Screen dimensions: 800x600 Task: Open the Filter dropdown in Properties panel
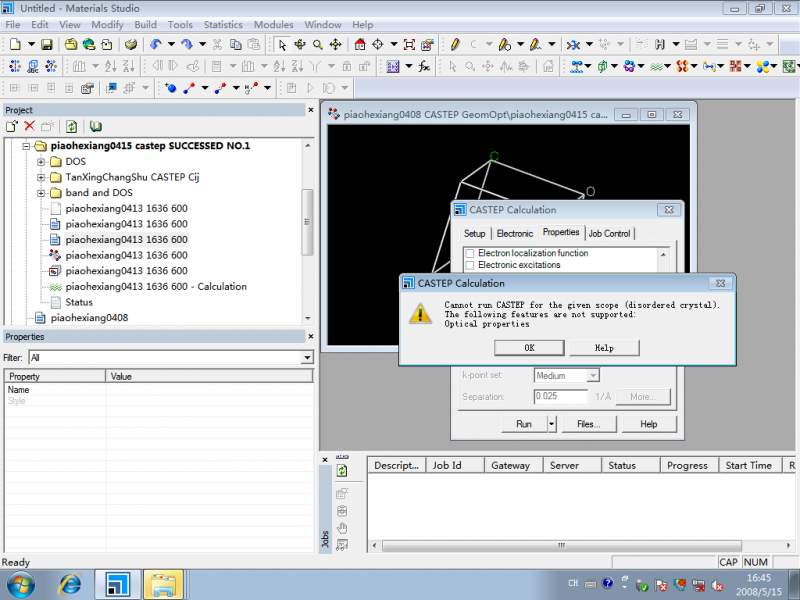[x=307, y=357]
